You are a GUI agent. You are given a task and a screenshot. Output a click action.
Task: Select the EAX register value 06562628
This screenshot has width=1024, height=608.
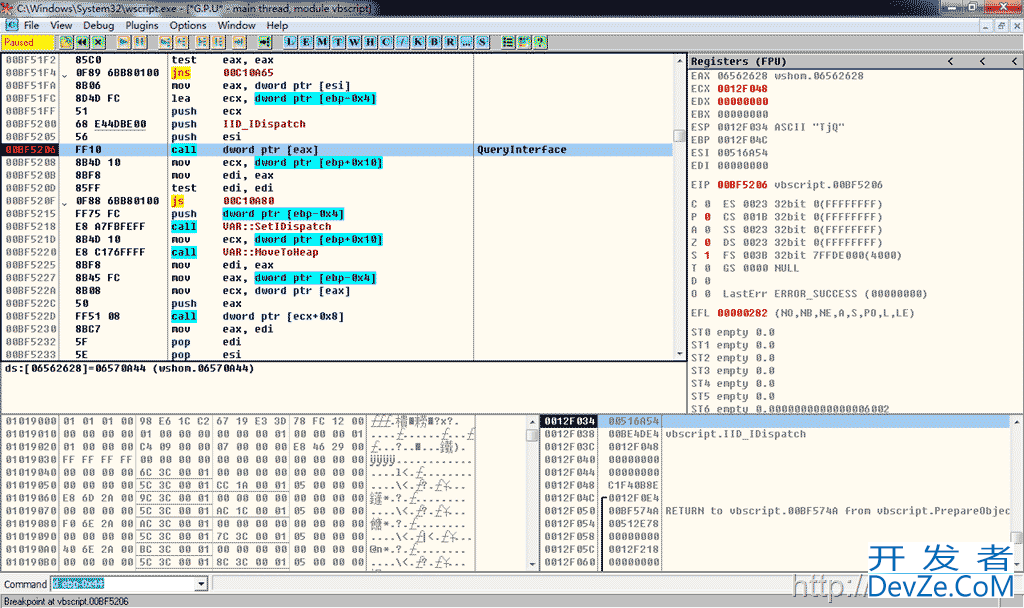pyautogui.click(x=743, y=76)
